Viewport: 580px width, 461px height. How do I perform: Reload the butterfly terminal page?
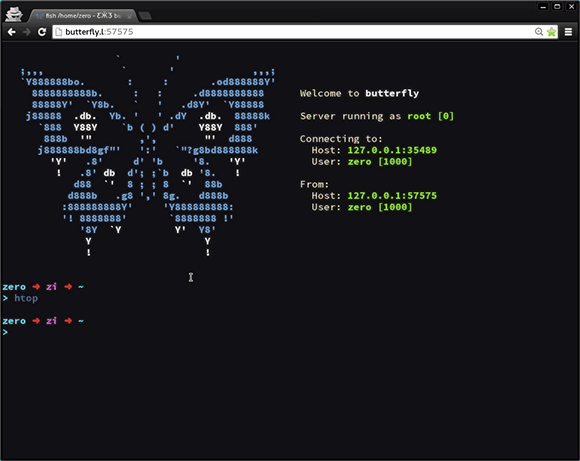[x=42, y=32]
